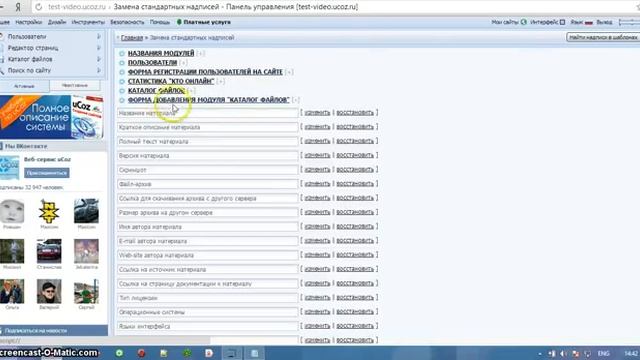Click the Russian flag language icon

tap(589, 22)
